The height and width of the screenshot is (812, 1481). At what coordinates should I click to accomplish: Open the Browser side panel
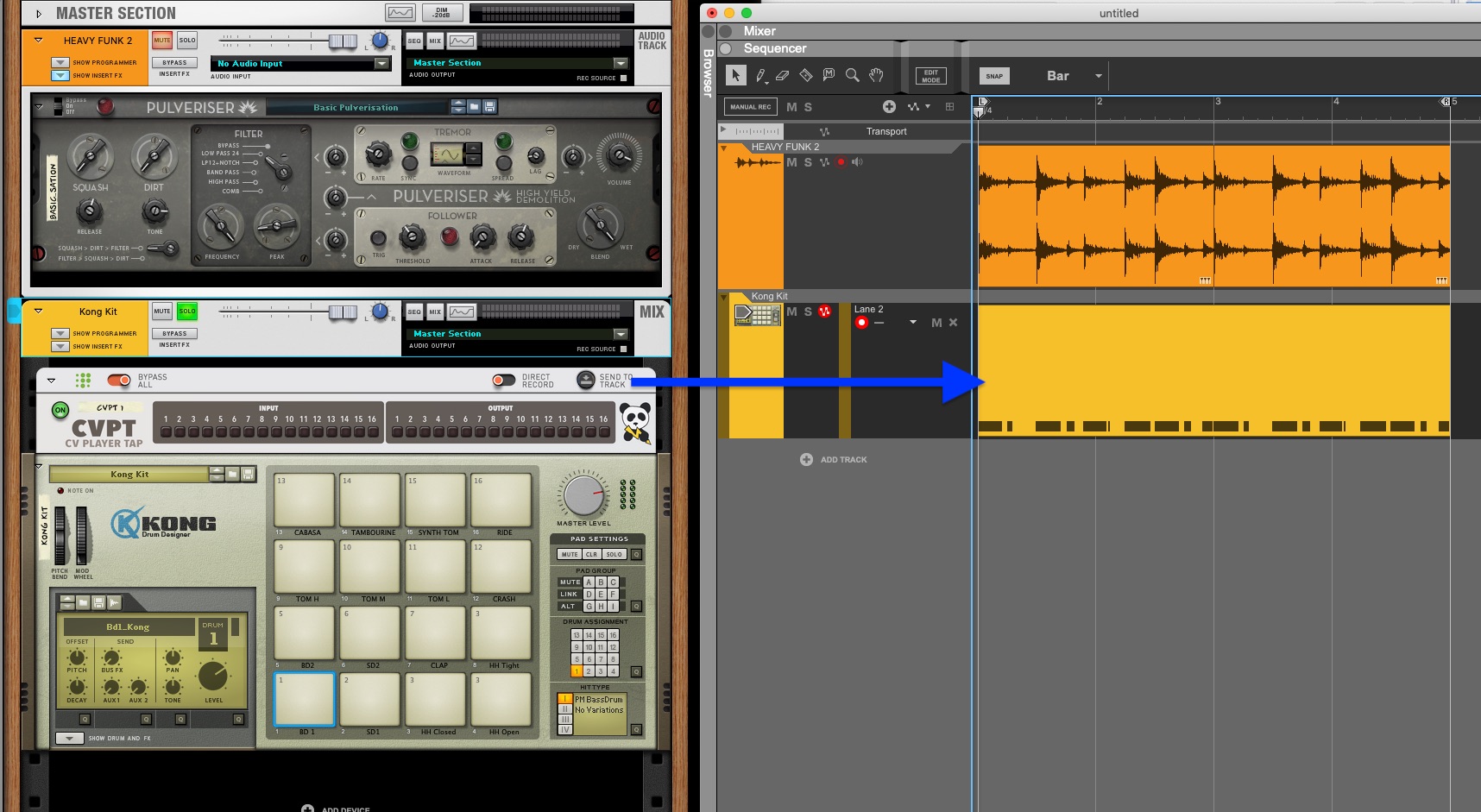[x=708, y=73]
